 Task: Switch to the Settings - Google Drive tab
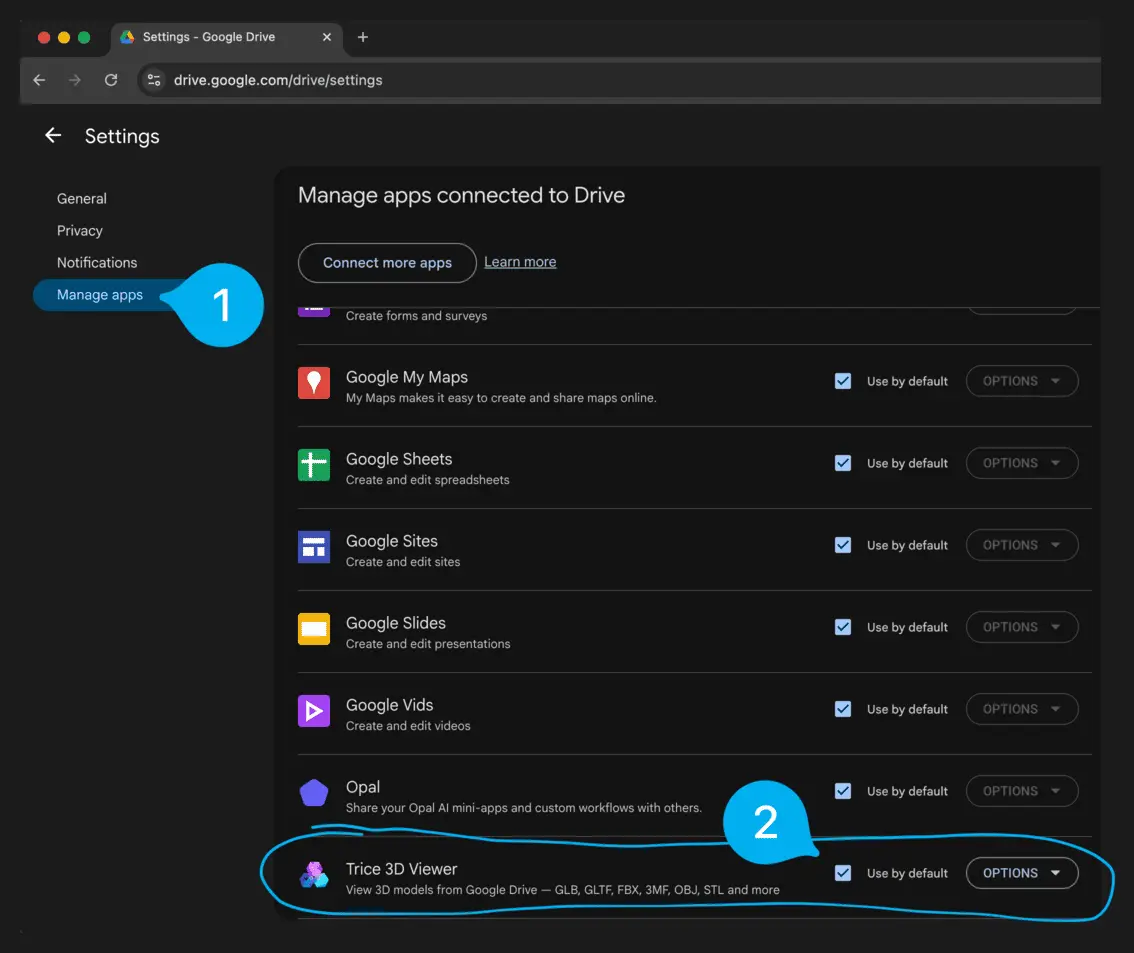click(226, 37)
